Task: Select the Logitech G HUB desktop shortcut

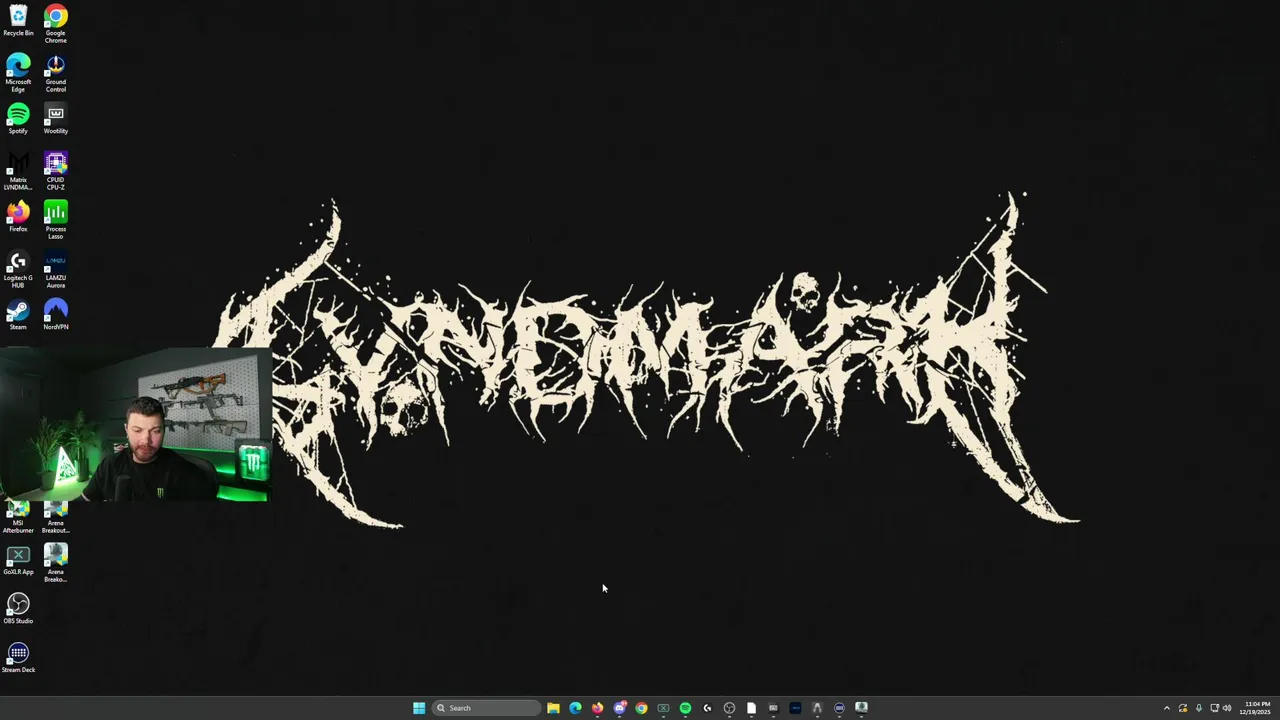Action: pos(18,269)
